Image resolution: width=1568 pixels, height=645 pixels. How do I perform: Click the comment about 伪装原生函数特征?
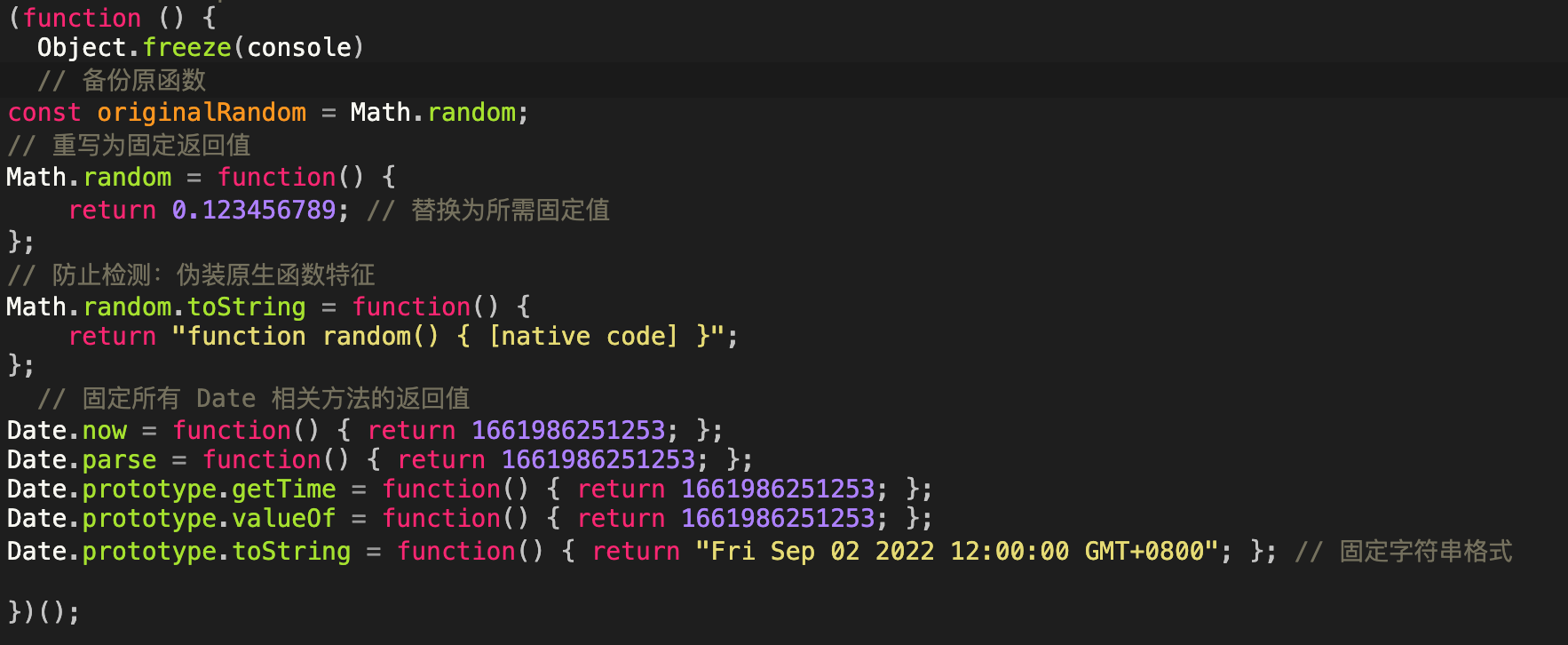[275, 275]
